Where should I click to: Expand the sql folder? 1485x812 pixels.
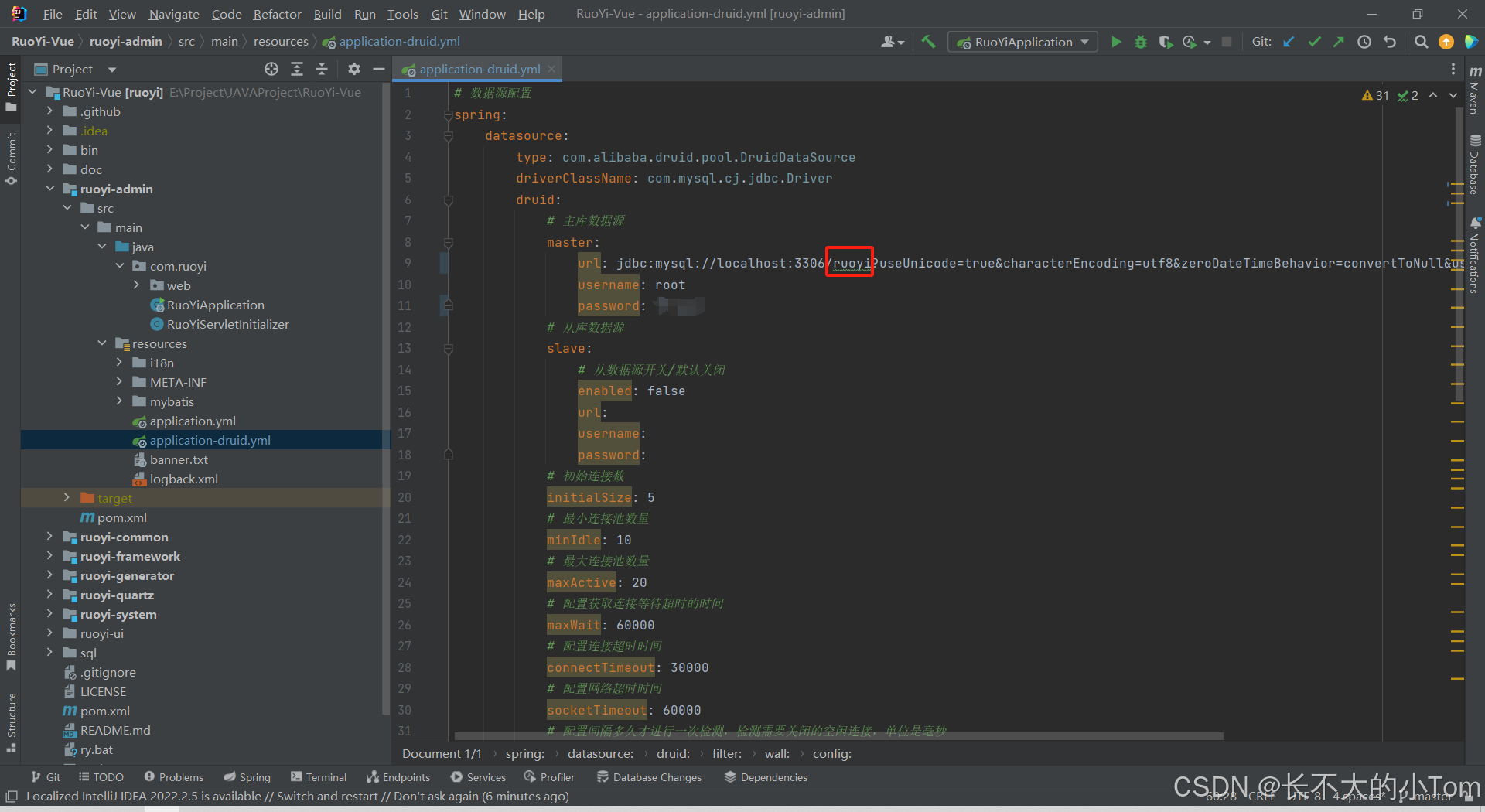(49, 653)
